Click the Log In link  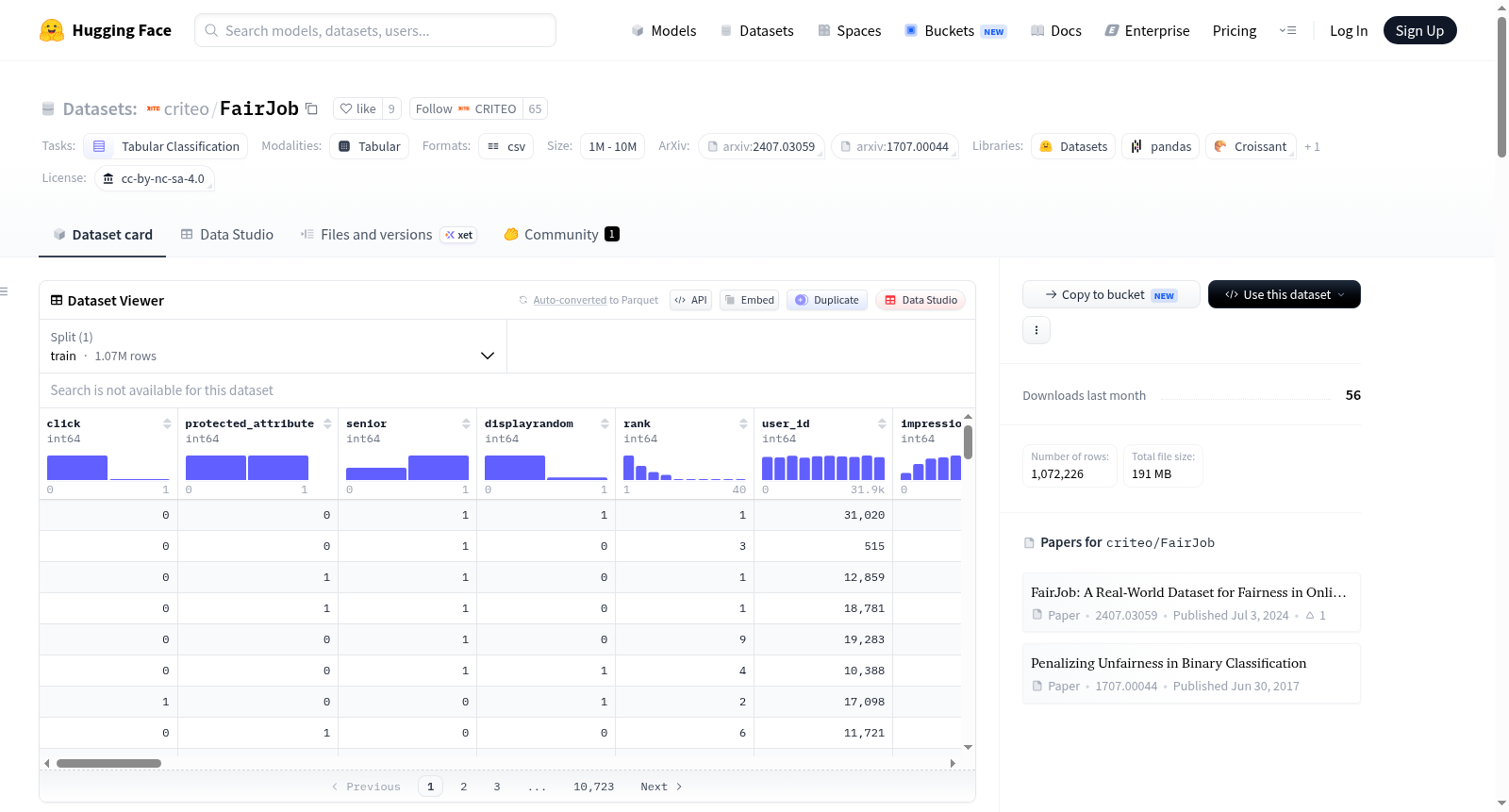pyautogui.click(x=1349, y=30)
